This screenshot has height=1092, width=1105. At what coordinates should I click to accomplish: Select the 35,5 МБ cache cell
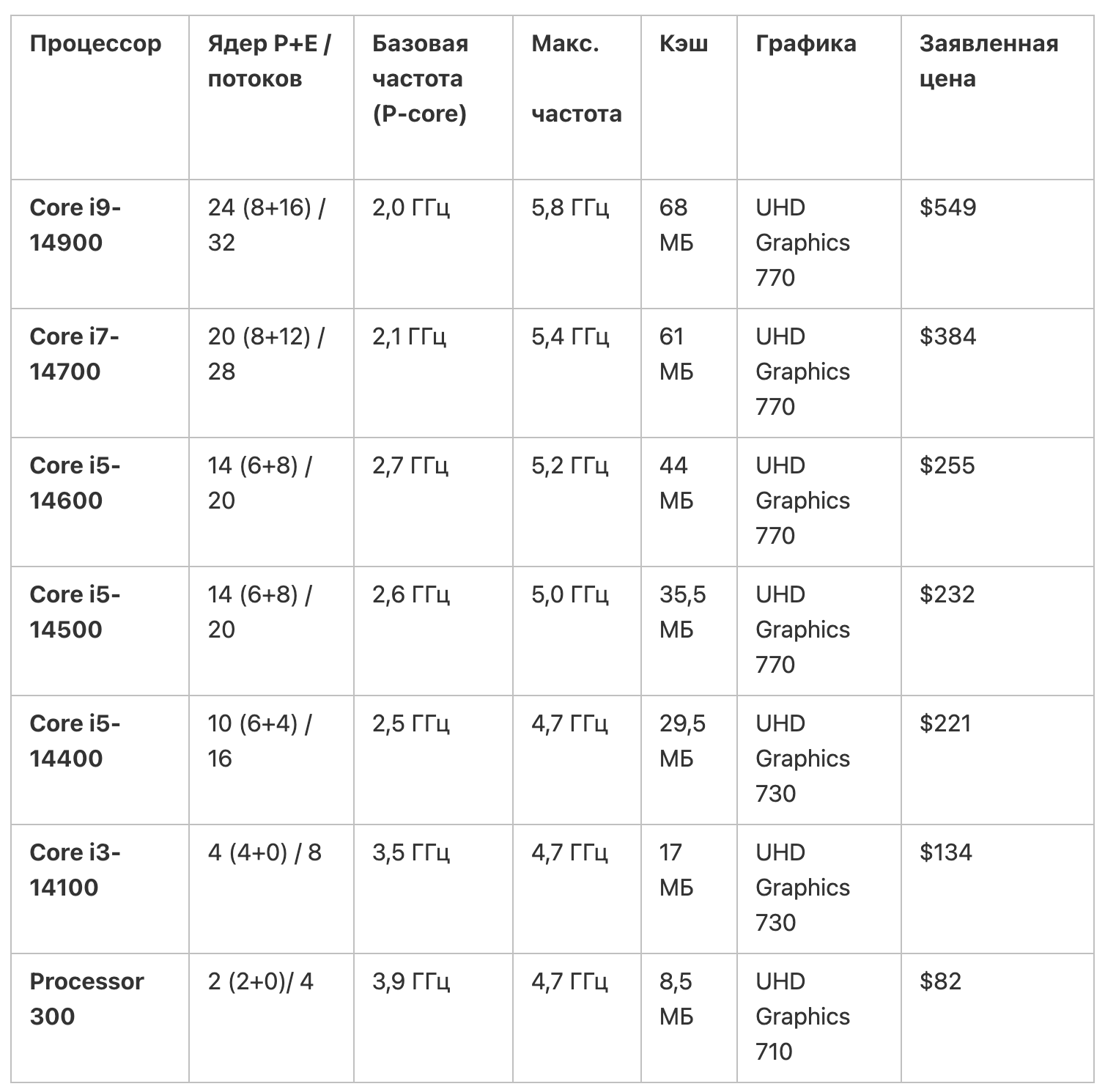[x=682, y=612]
